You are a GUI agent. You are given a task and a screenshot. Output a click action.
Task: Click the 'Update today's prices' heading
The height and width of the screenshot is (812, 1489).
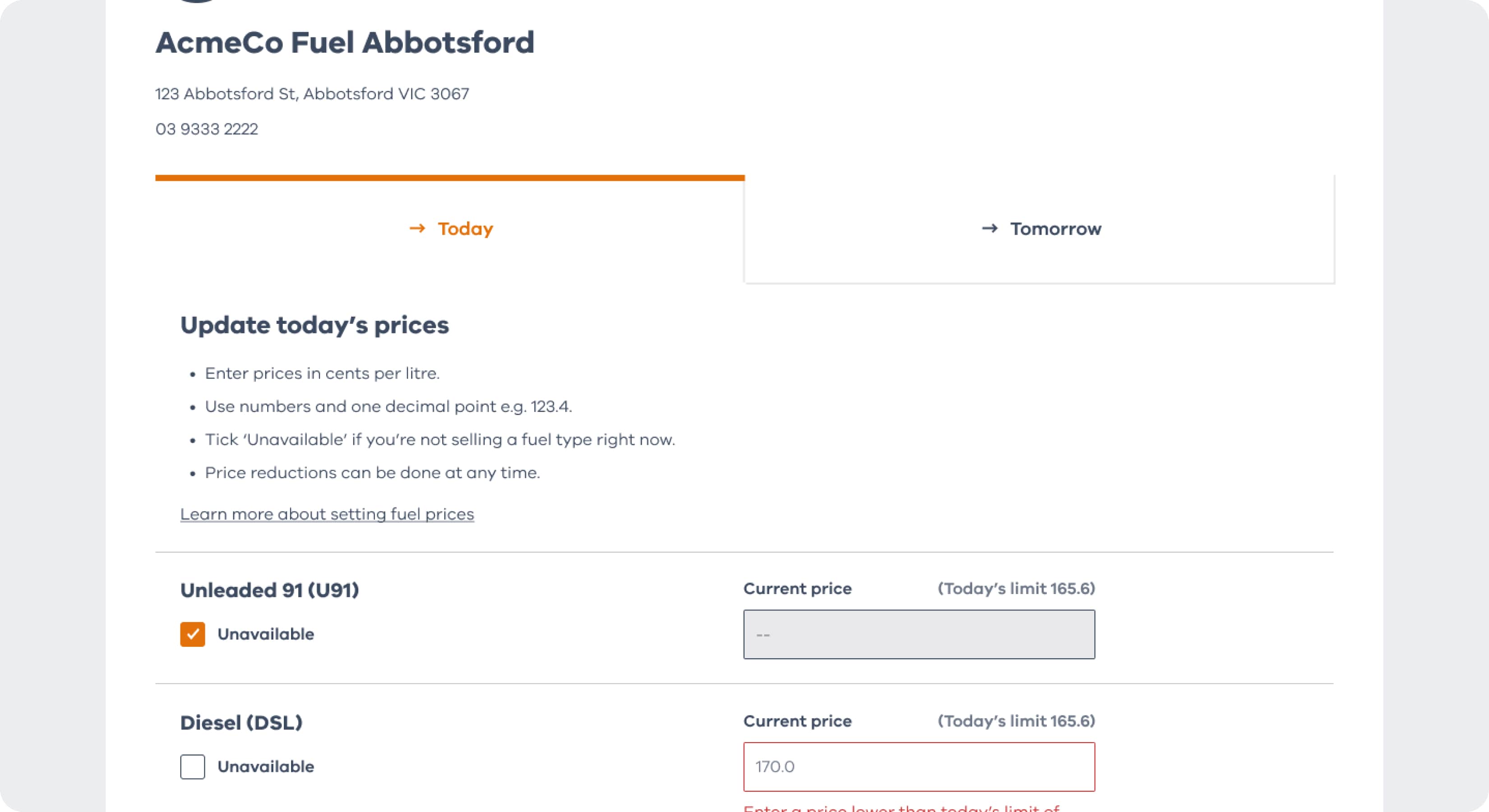[314, 325]
